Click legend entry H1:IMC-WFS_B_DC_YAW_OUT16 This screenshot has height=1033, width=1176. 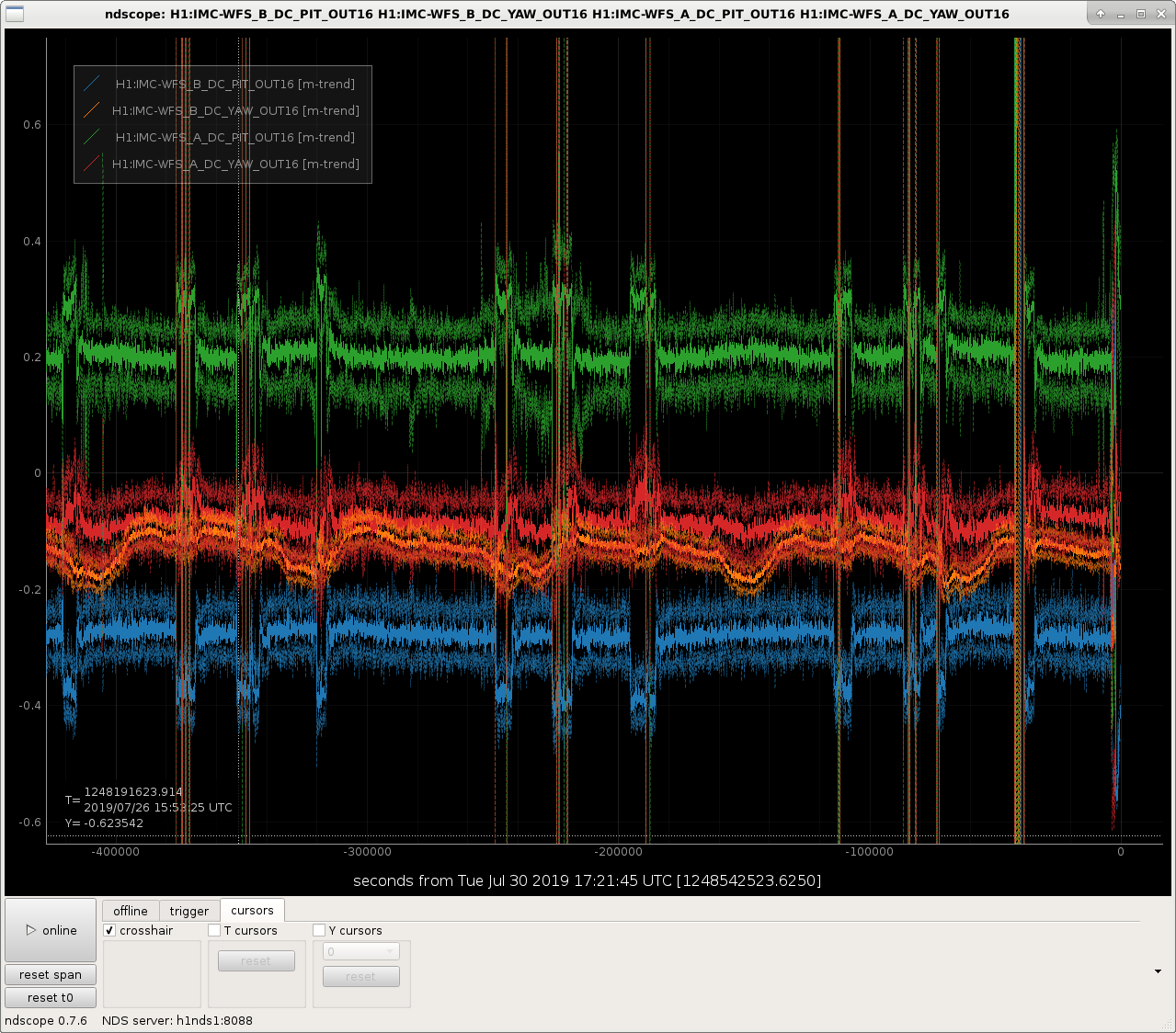235,110
